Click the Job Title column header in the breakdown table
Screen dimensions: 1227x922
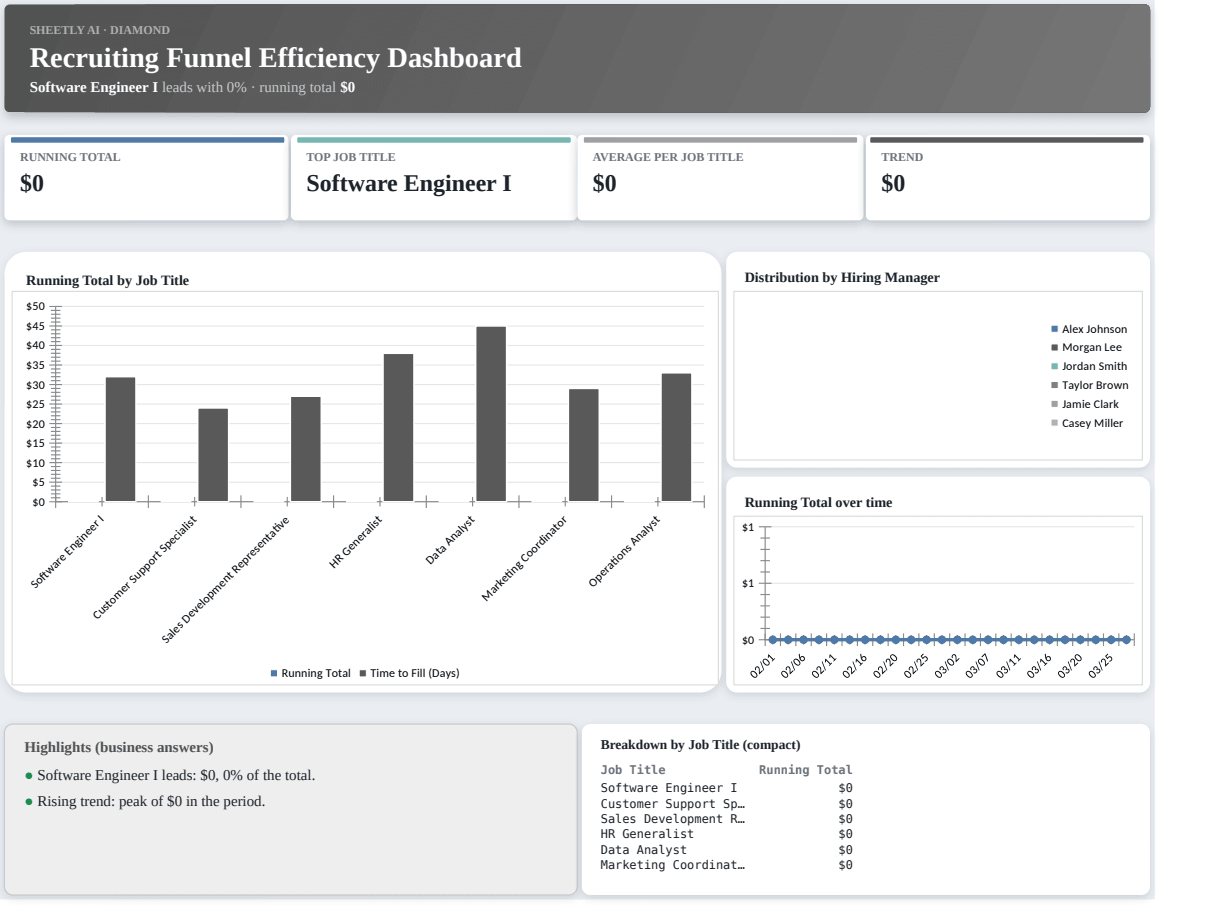click(x=632, y=770)
